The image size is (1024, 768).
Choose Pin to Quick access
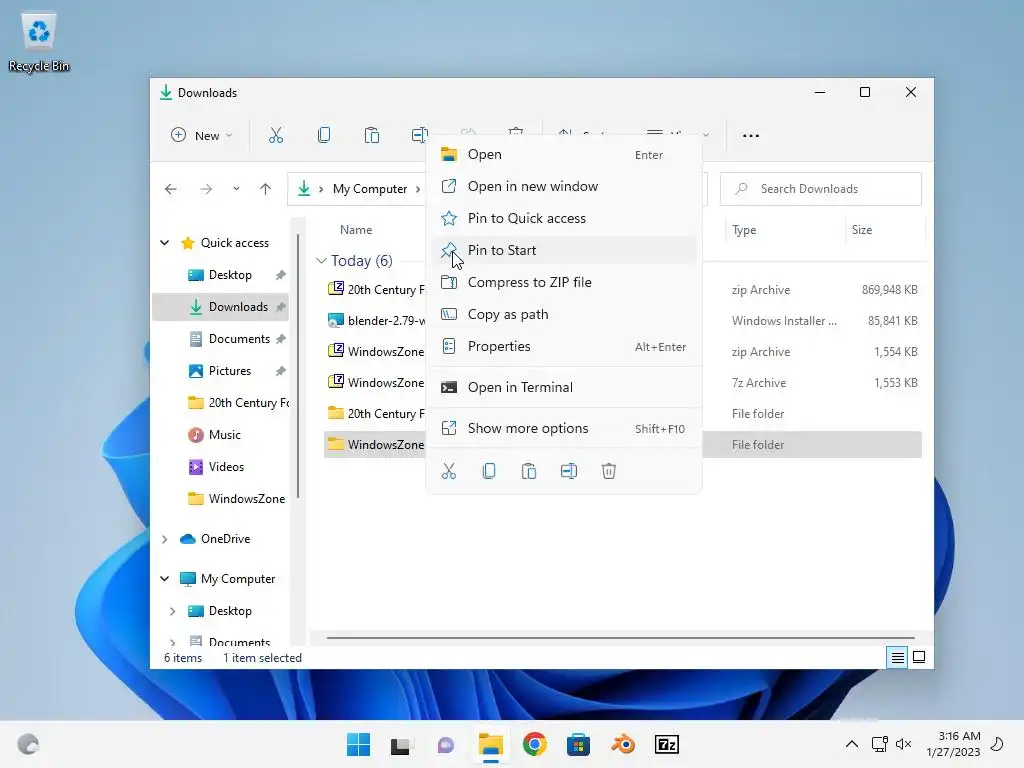click(x=564, y=218)
